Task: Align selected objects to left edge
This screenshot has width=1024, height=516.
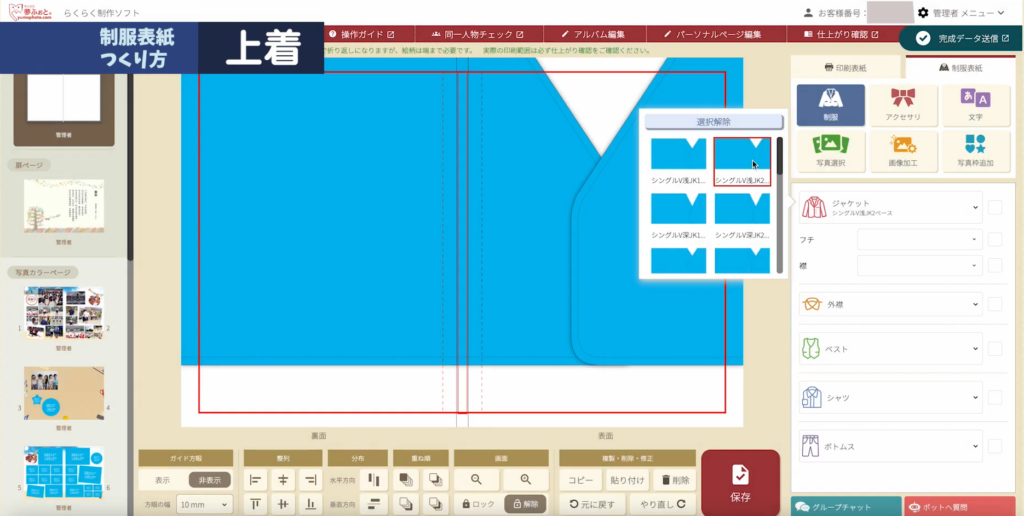Action: 256,480
